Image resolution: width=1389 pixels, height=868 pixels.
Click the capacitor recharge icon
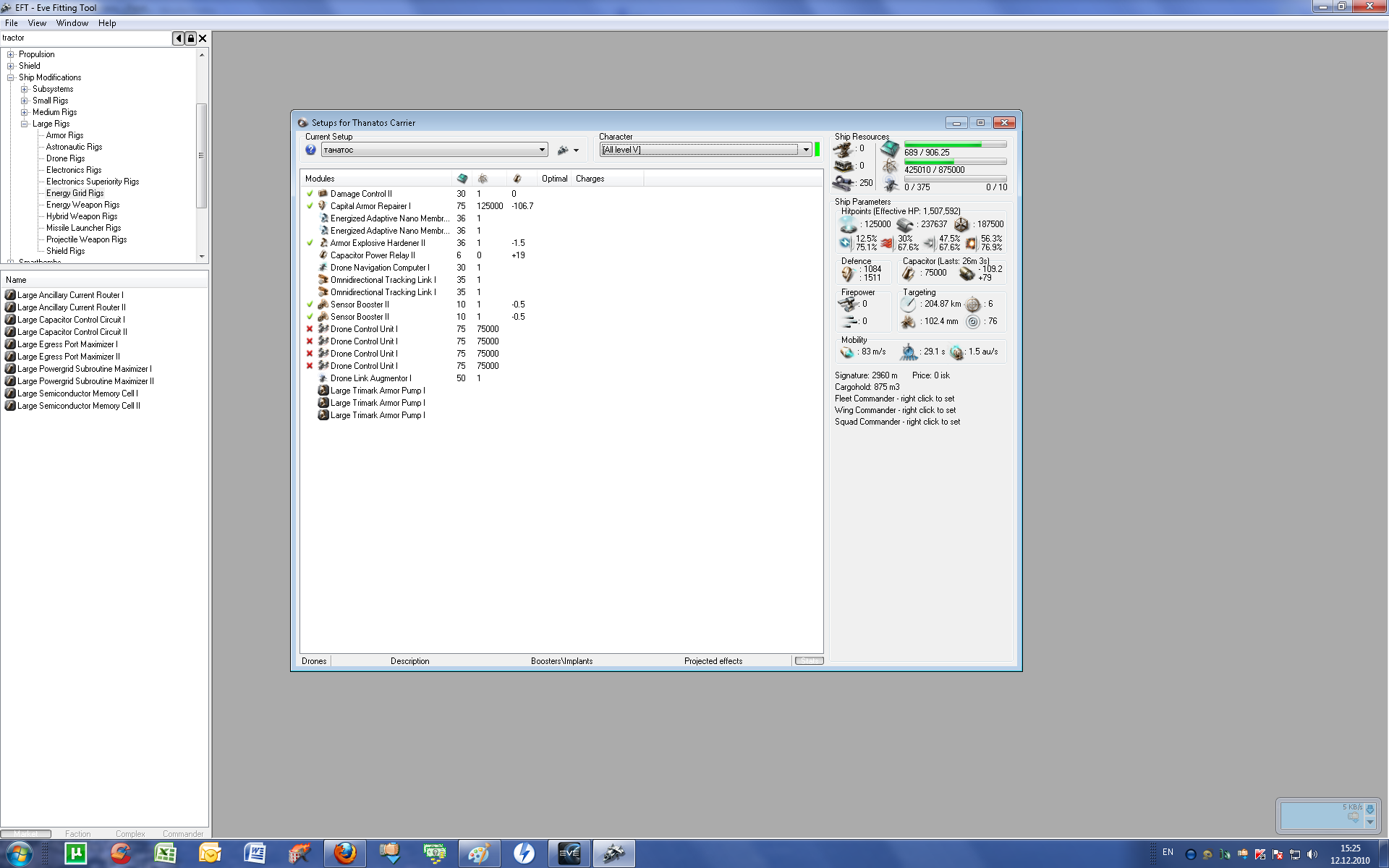click(x=967, y=273)
